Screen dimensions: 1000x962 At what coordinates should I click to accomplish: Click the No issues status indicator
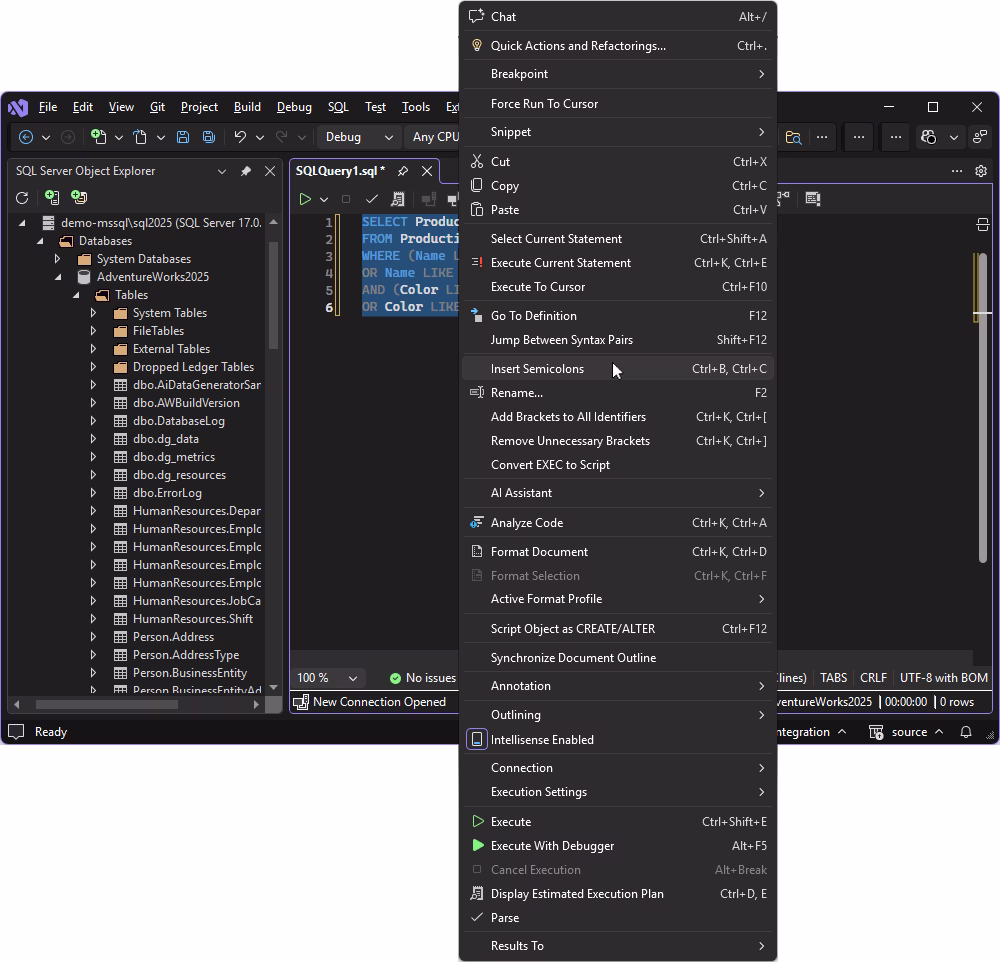pyautogui.click(x=422, y=677)
